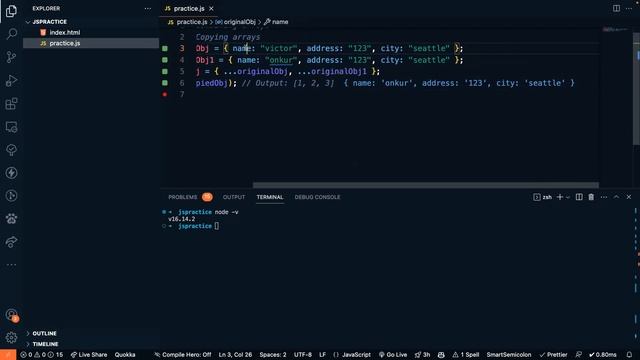Close the practice.js editor tab
Viewport: 640px width, 360px height.
(x=211, y=9)
